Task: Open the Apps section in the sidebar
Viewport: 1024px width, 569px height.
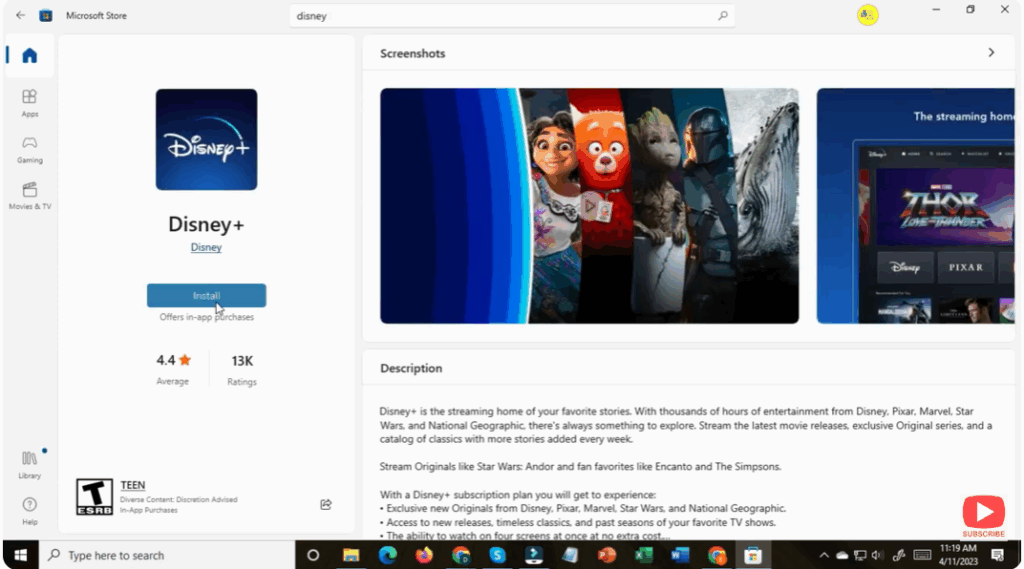Action: pyautogui.click(x=29, y=103)
